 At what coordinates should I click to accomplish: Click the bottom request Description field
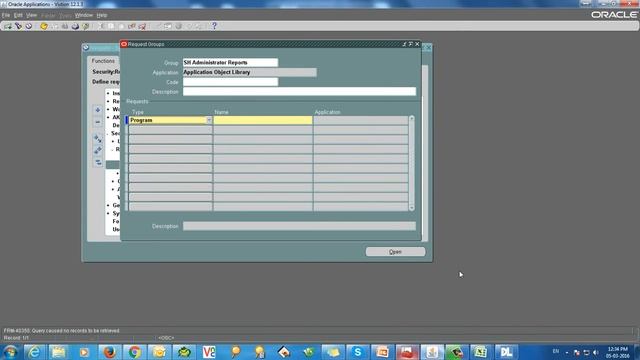tap(299, 226)
